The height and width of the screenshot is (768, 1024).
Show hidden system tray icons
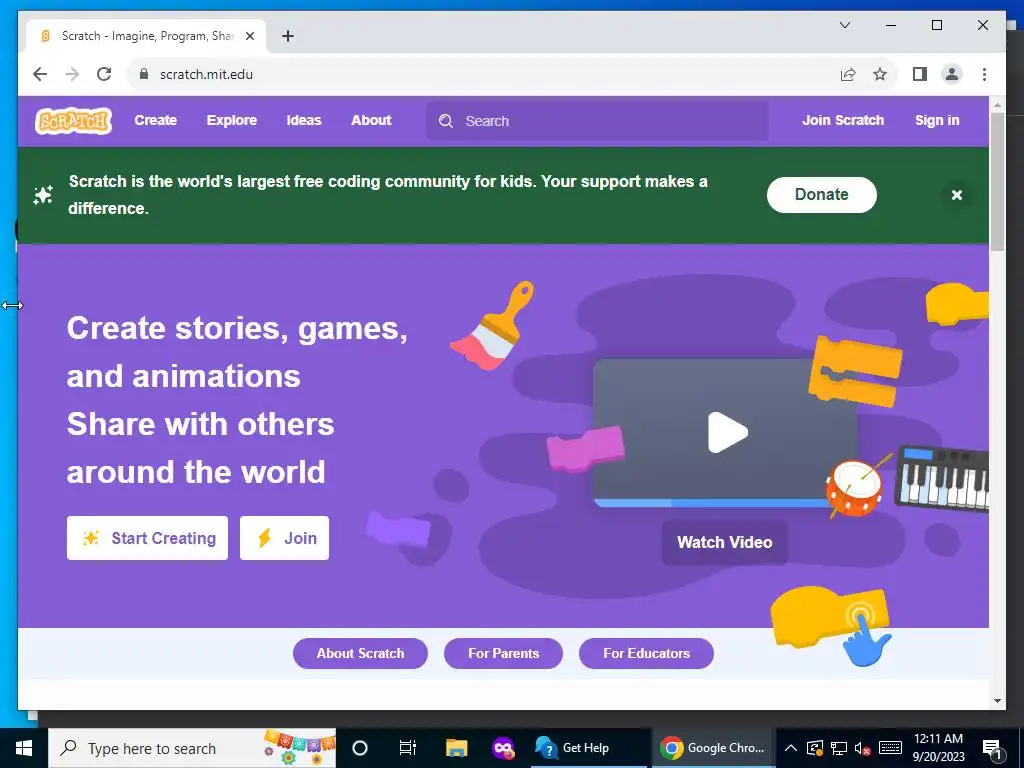(x=790, y=748)
